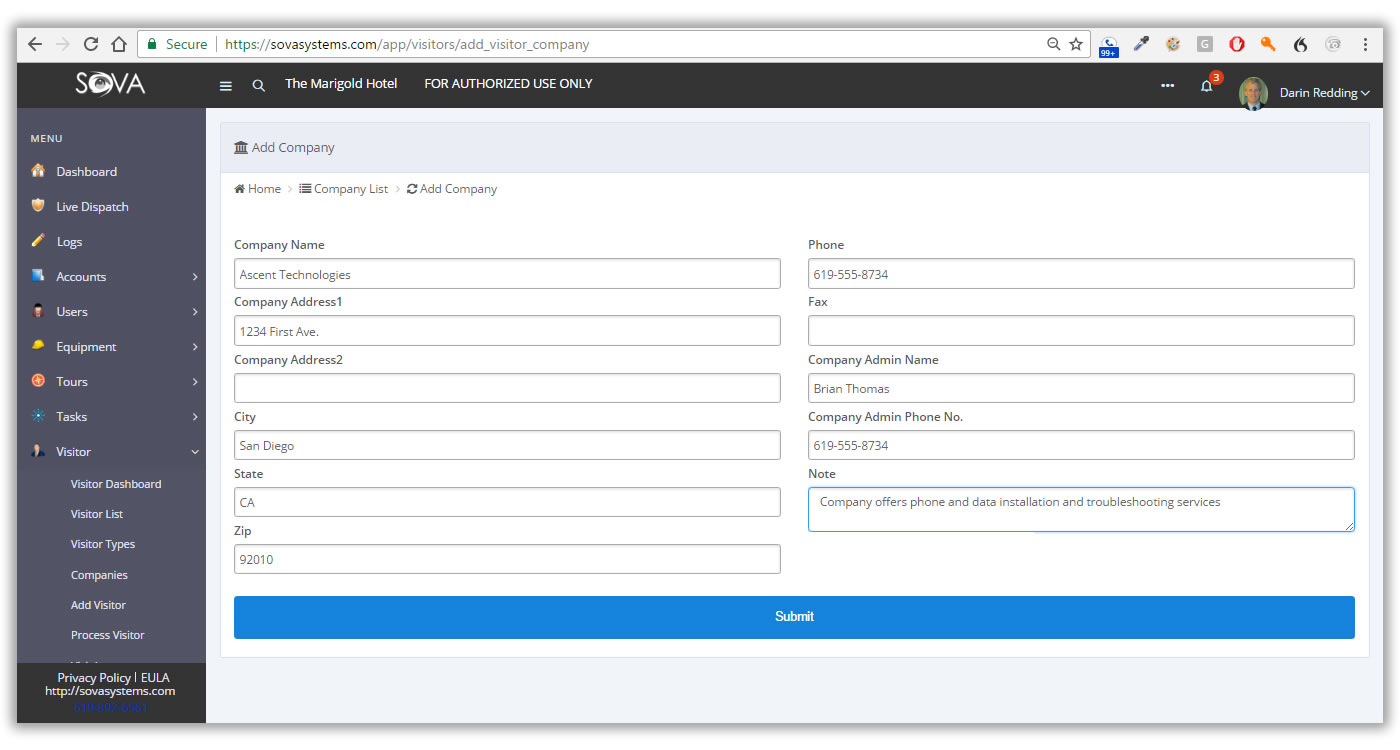Open Add Visitor submenu item
The height and width of the screenshot is (750, 1400).
[98, 605]
